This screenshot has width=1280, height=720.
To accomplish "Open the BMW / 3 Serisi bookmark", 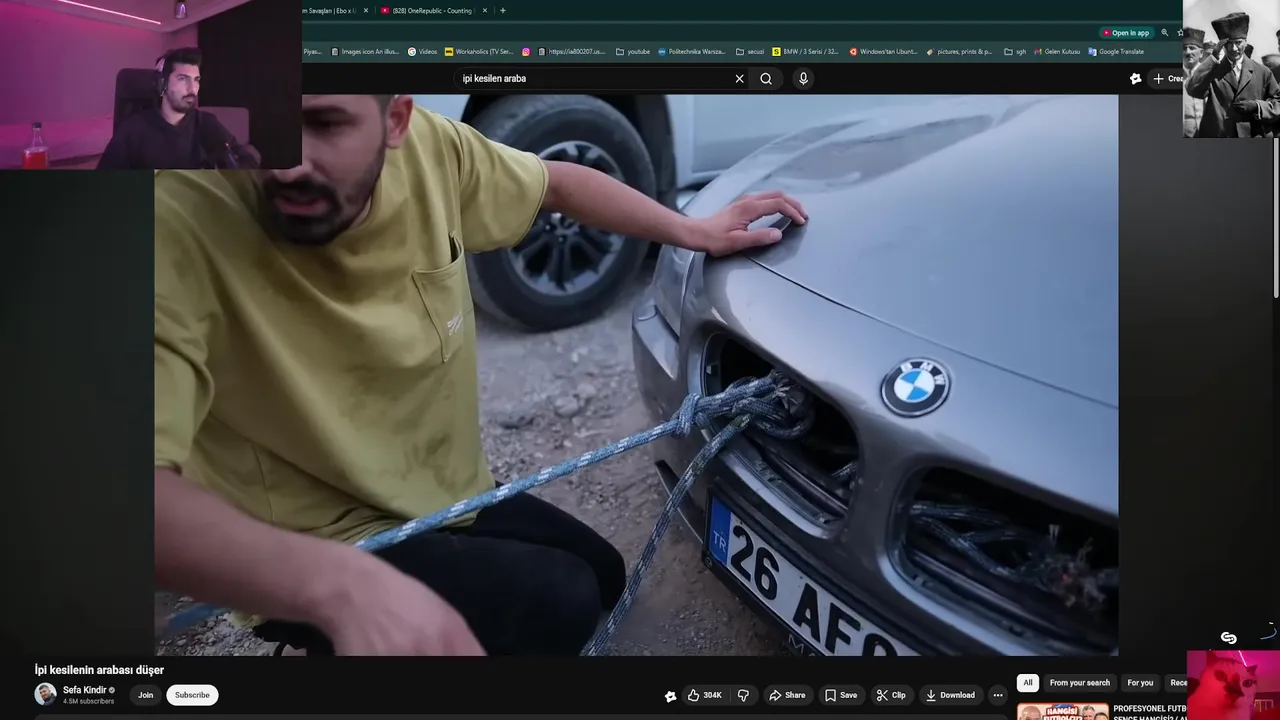I will pyautogui.click(x=806, y=52).
